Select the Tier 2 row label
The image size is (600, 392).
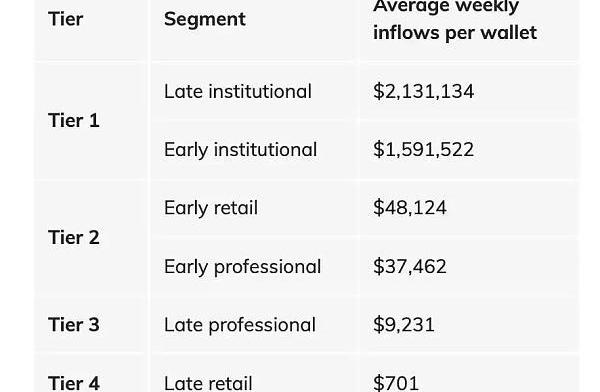click(74, 237)
